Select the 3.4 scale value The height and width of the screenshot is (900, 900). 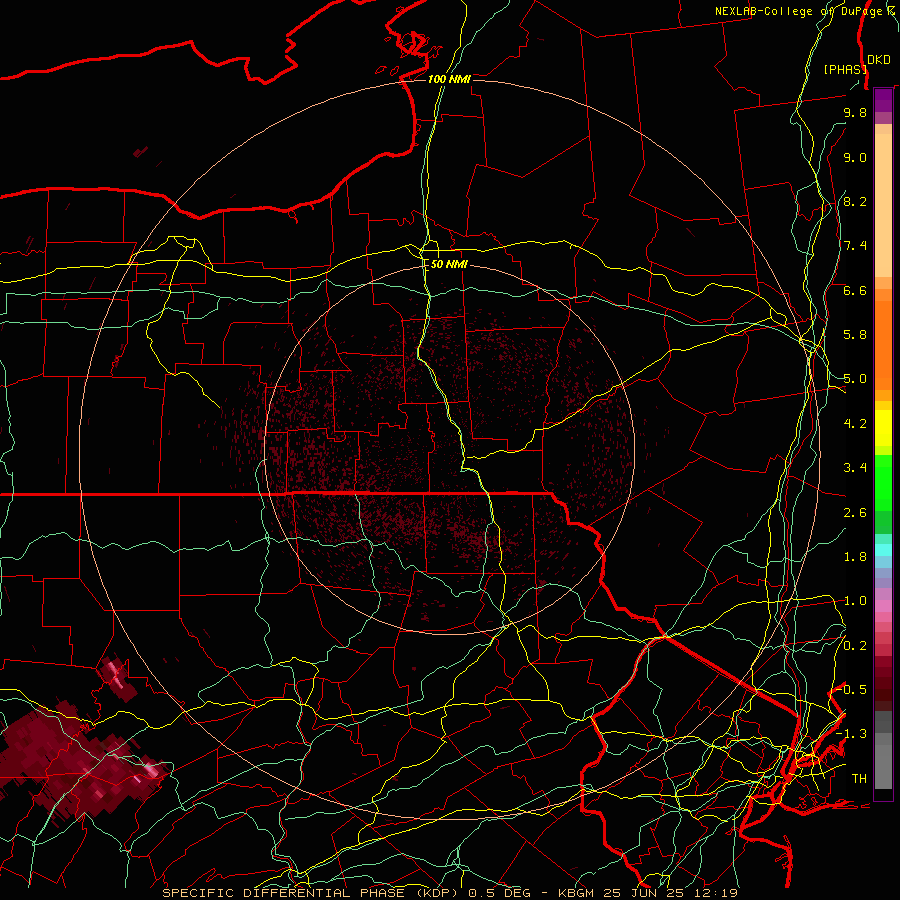[855, 468]
